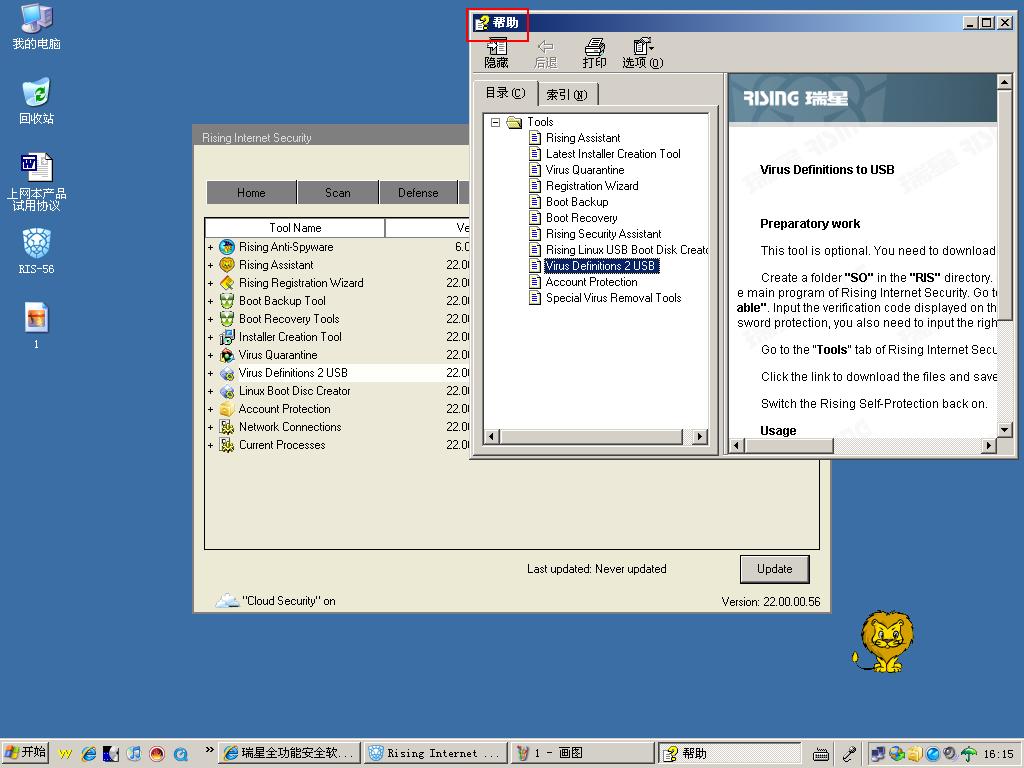Click the Tools folder icon in Help tree

tap(515, 122)
